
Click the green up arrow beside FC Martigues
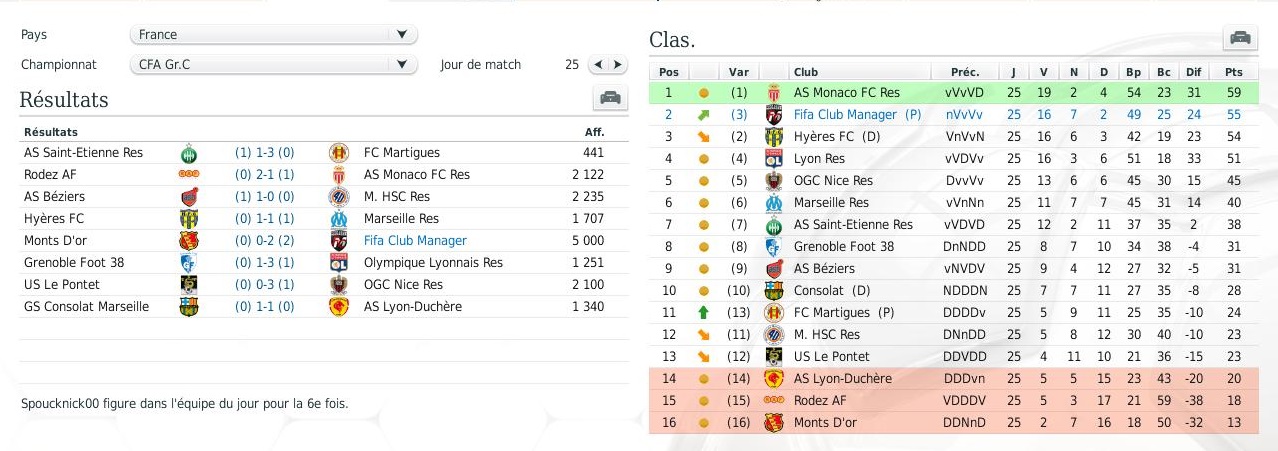703,312
